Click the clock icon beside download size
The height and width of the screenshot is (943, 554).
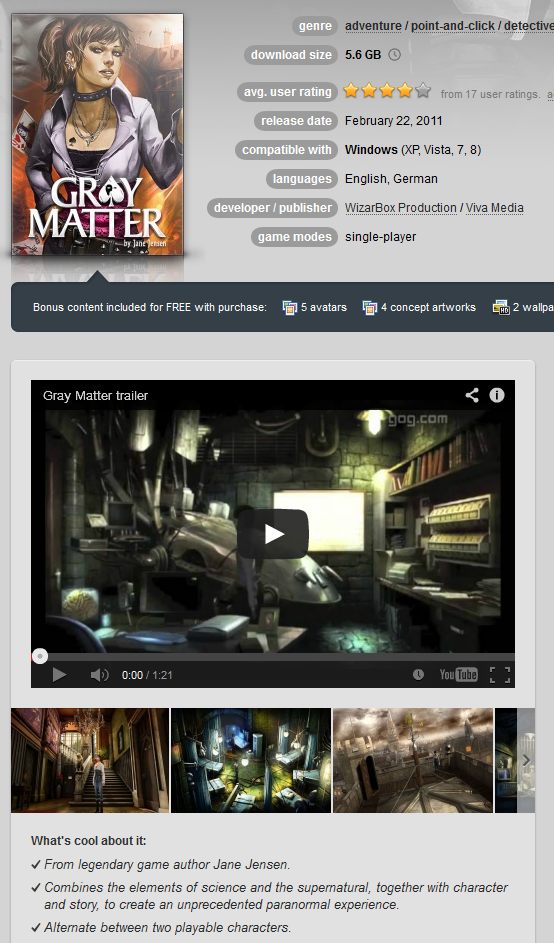click(395, 55)
